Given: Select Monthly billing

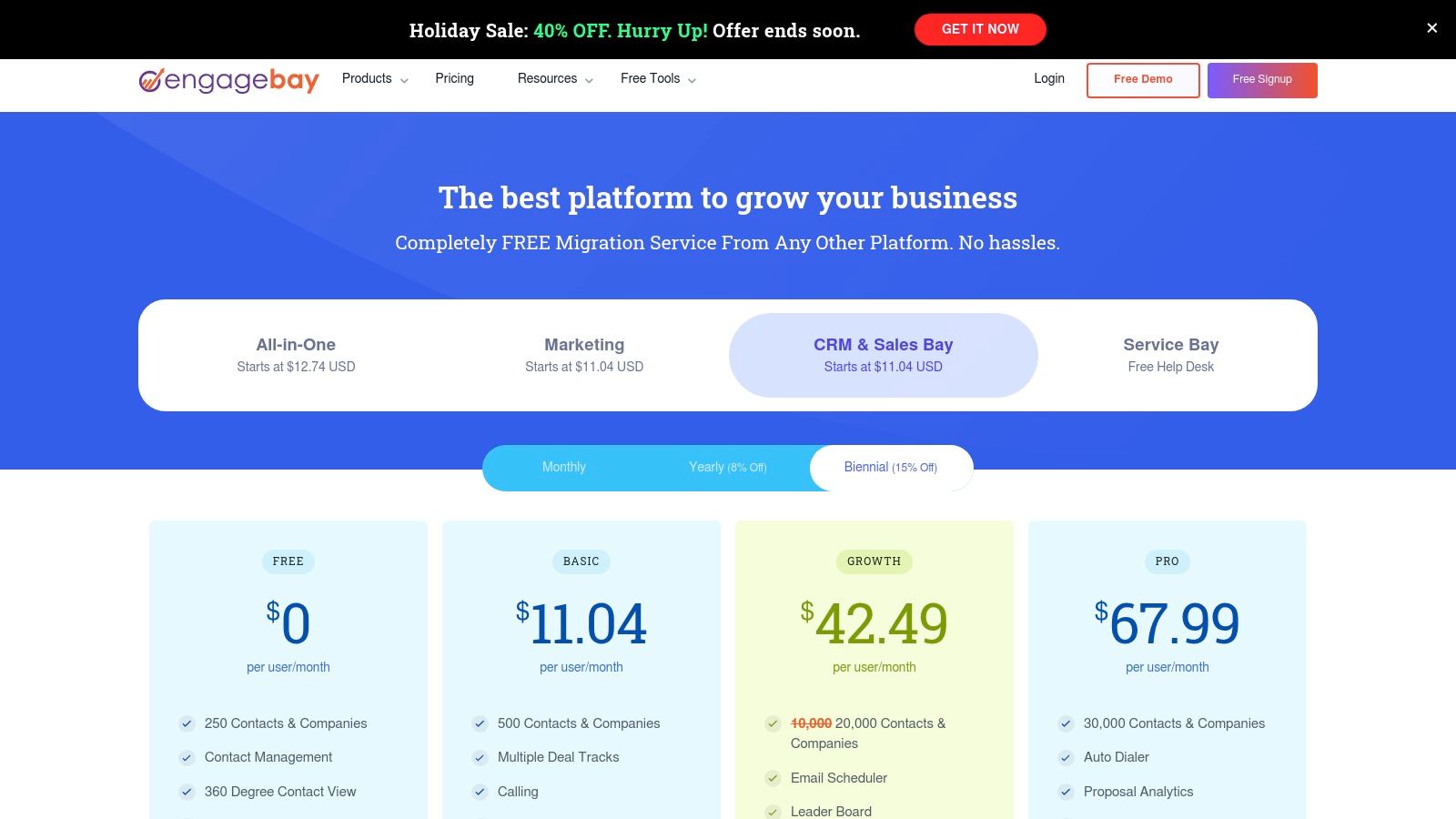Looking at the screenshot, I should (564, 467).
